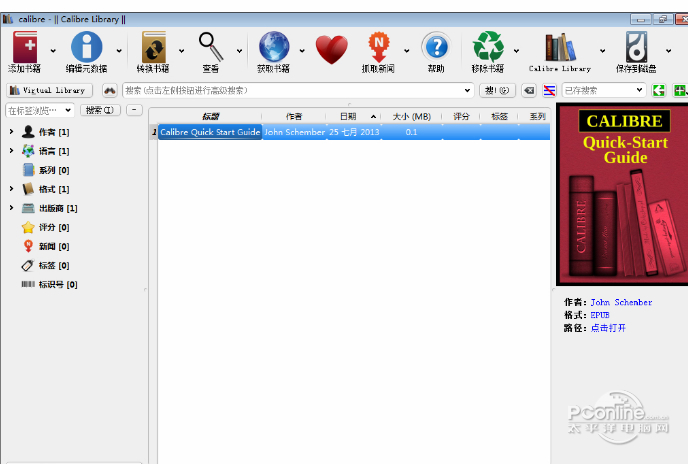
Task: Open the saved searches dropdown
Action: pos(640,90)
